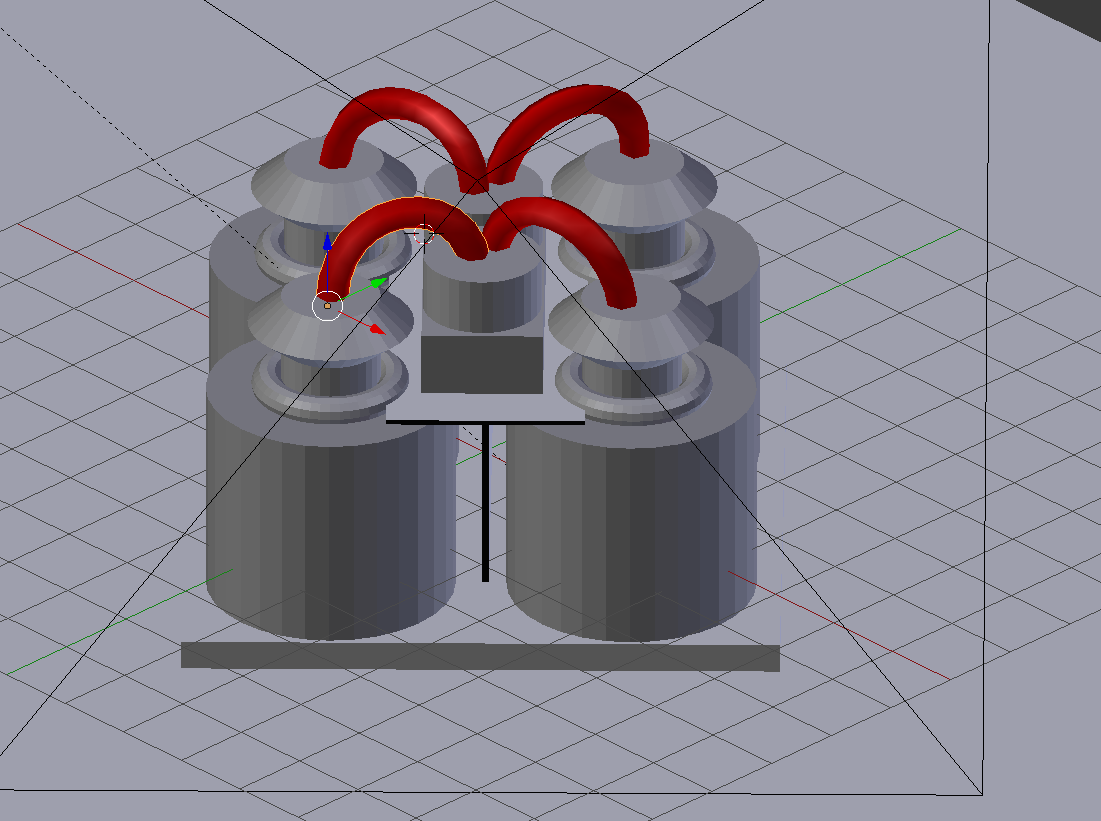Click the 3D cursor crosshair
Image resolution: width=1101 pixels, height=821 pixels.
click(x=424, y=235)
